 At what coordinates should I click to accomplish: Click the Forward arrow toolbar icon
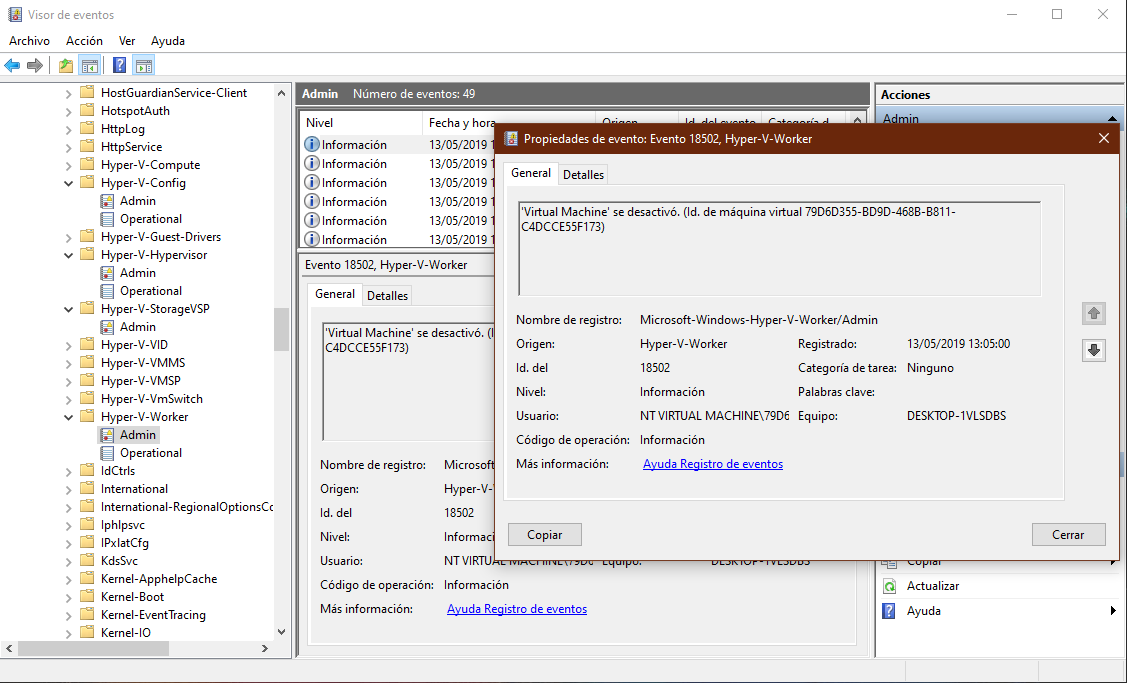(x=34, y=65)
